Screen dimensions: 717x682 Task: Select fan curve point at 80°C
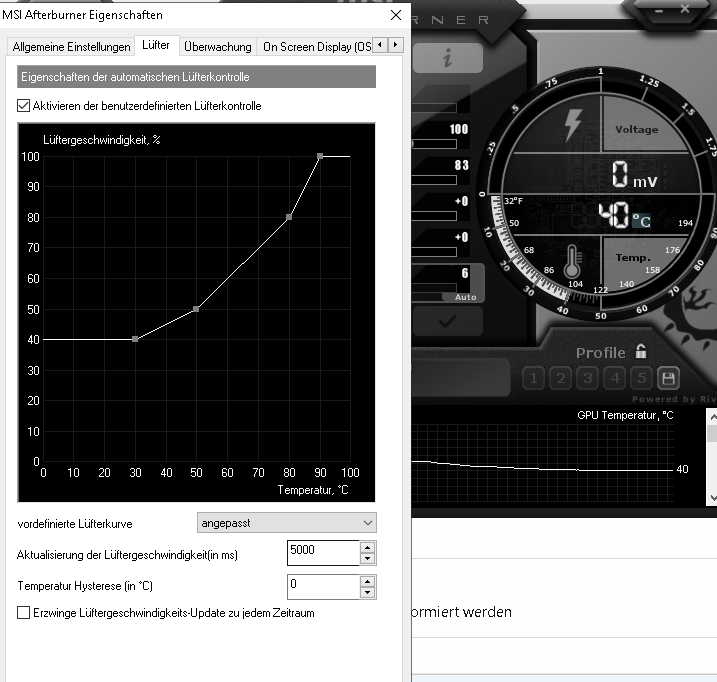[x=289, y=217]
